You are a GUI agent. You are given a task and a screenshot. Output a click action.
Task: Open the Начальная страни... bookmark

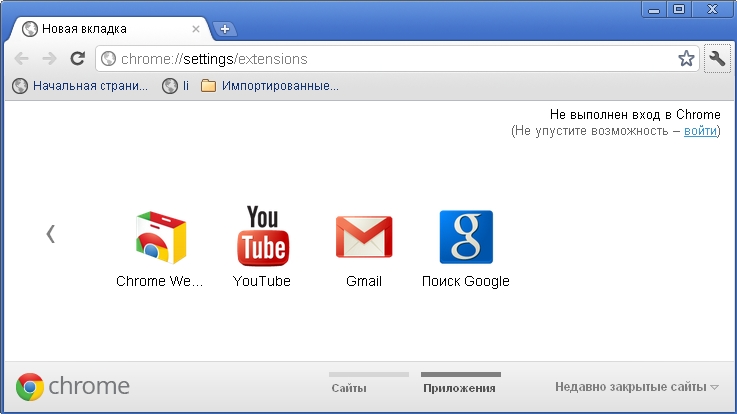point(80,86)
